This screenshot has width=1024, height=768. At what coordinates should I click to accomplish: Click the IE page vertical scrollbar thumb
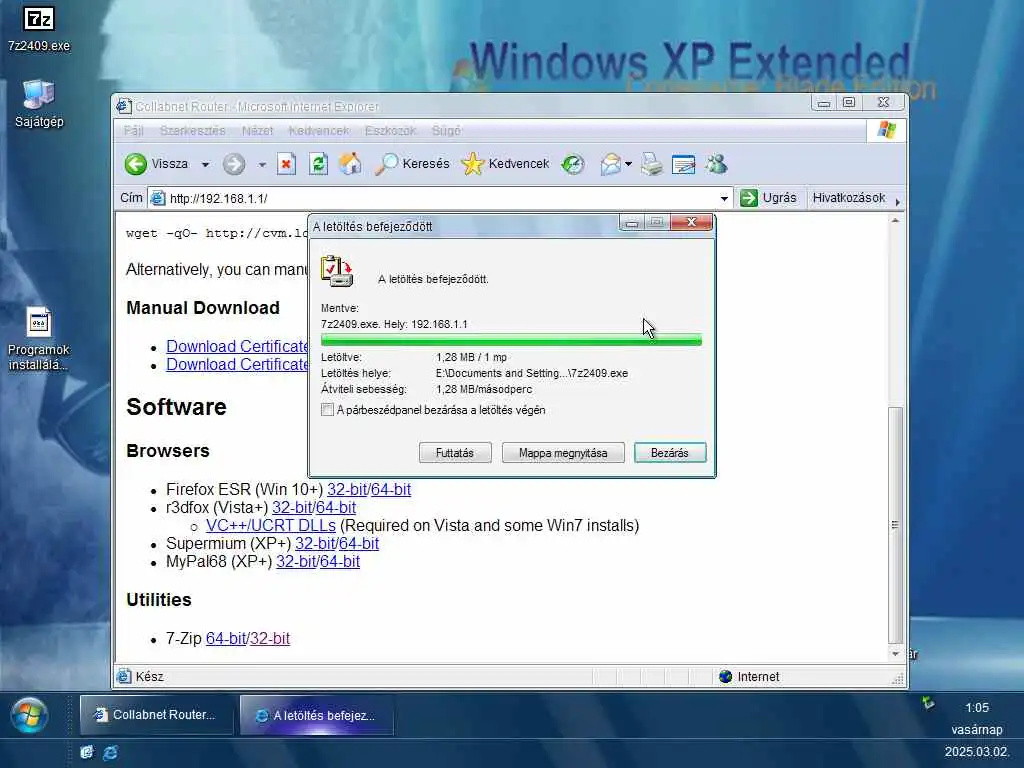pos(895,525)
